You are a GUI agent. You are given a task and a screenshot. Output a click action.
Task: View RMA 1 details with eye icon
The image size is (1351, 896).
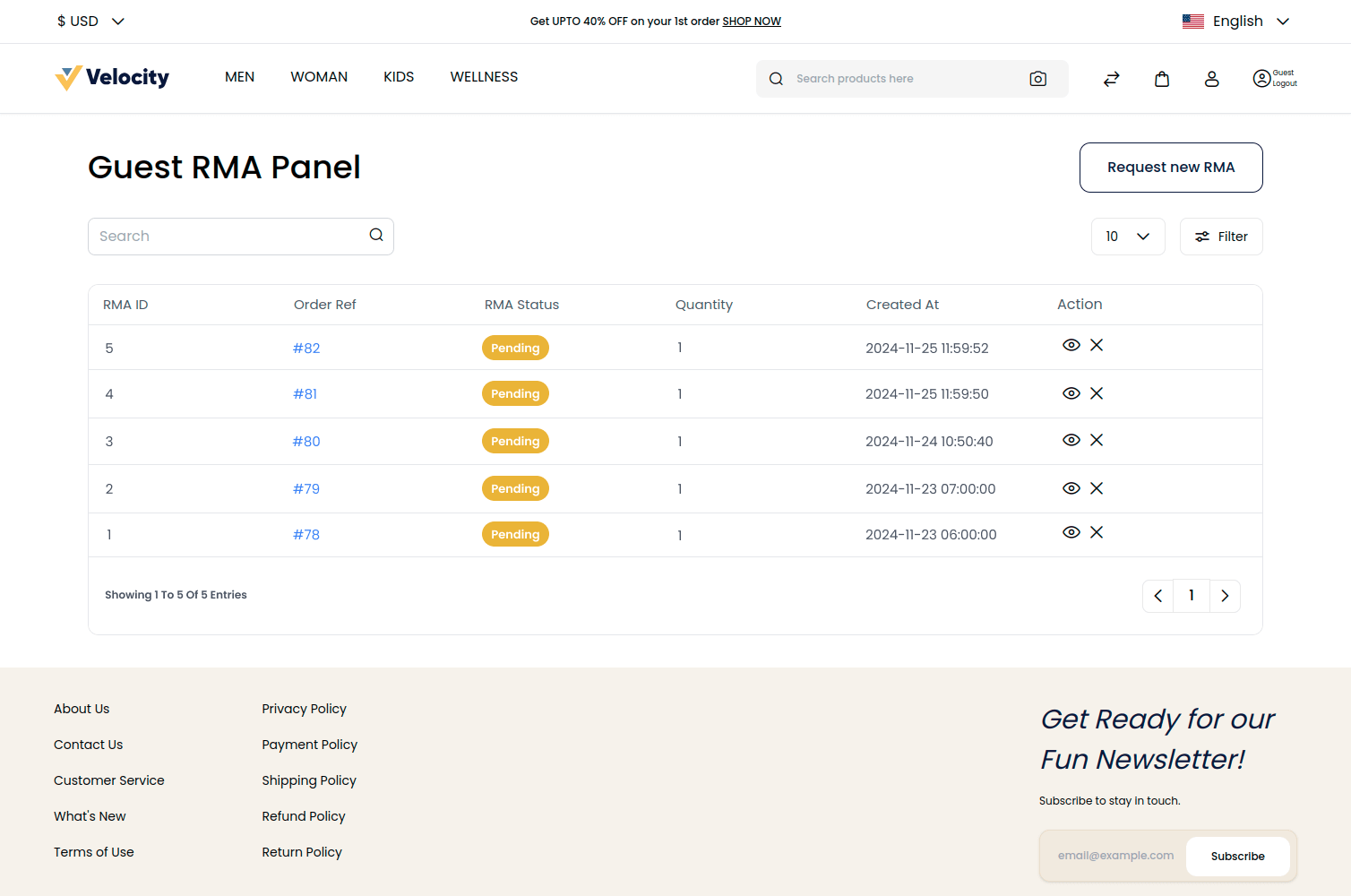[x=1071, y=532]
